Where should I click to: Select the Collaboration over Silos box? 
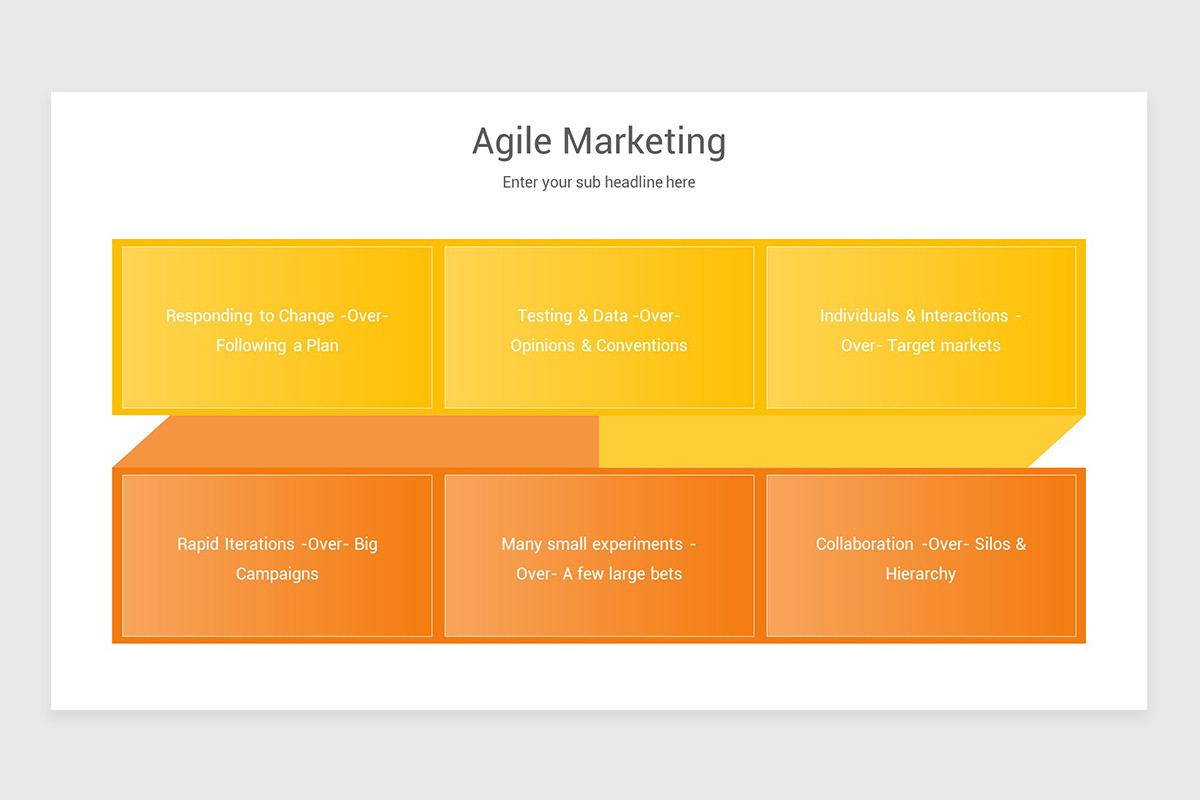921,556
